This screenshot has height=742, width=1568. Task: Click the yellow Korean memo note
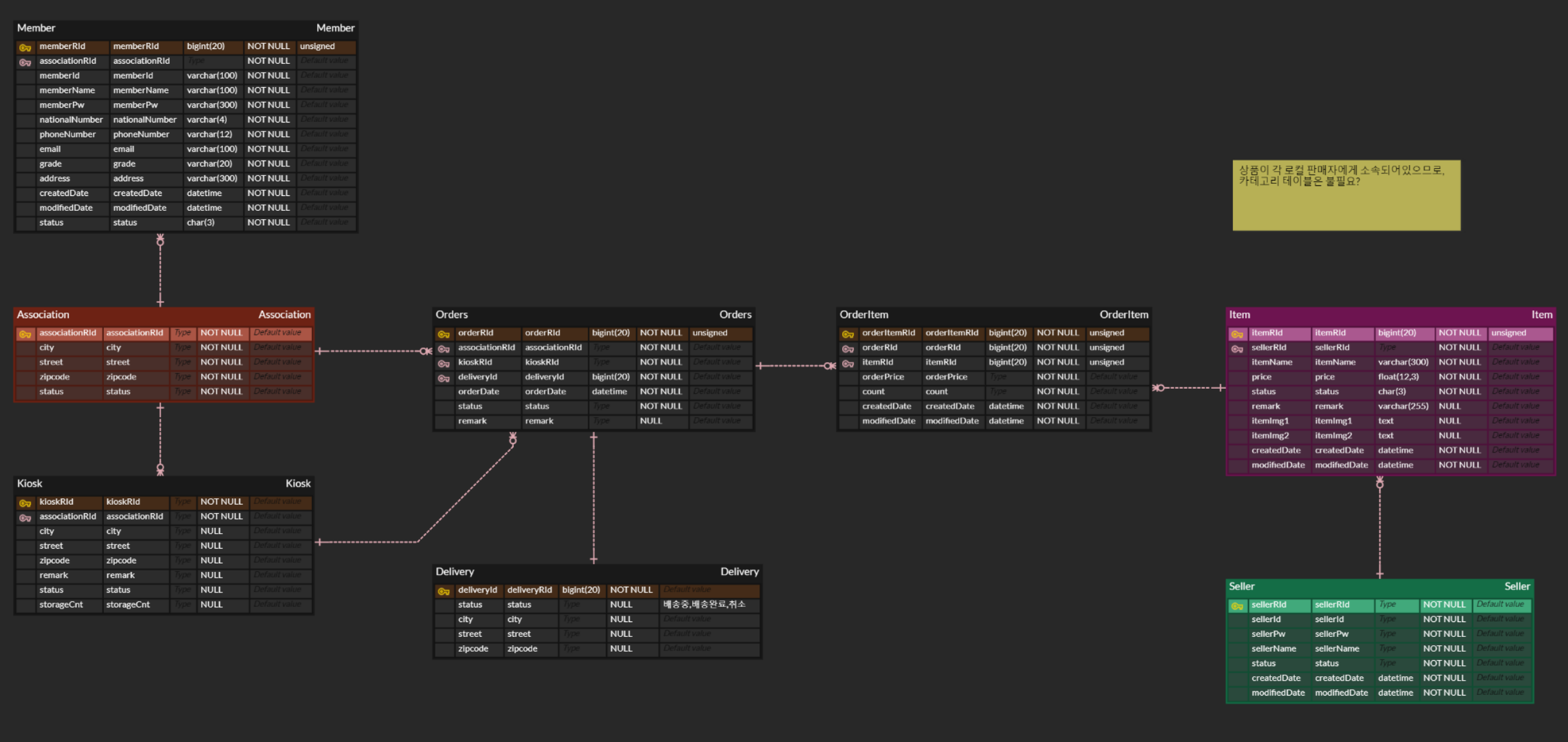(1346, 196)
